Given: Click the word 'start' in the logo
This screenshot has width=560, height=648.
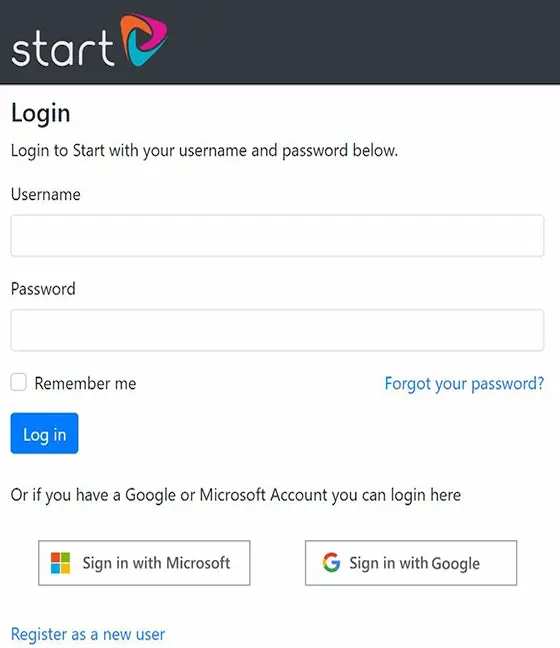Looking at the screenshot, I should pyautogui.click(x=63, y=48).
